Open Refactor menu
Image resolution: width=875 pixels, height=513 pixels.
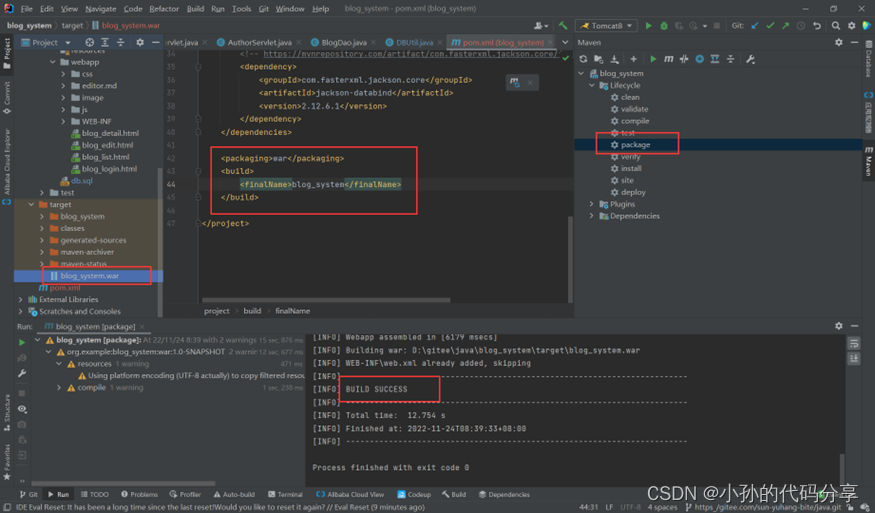coord(164,9)
